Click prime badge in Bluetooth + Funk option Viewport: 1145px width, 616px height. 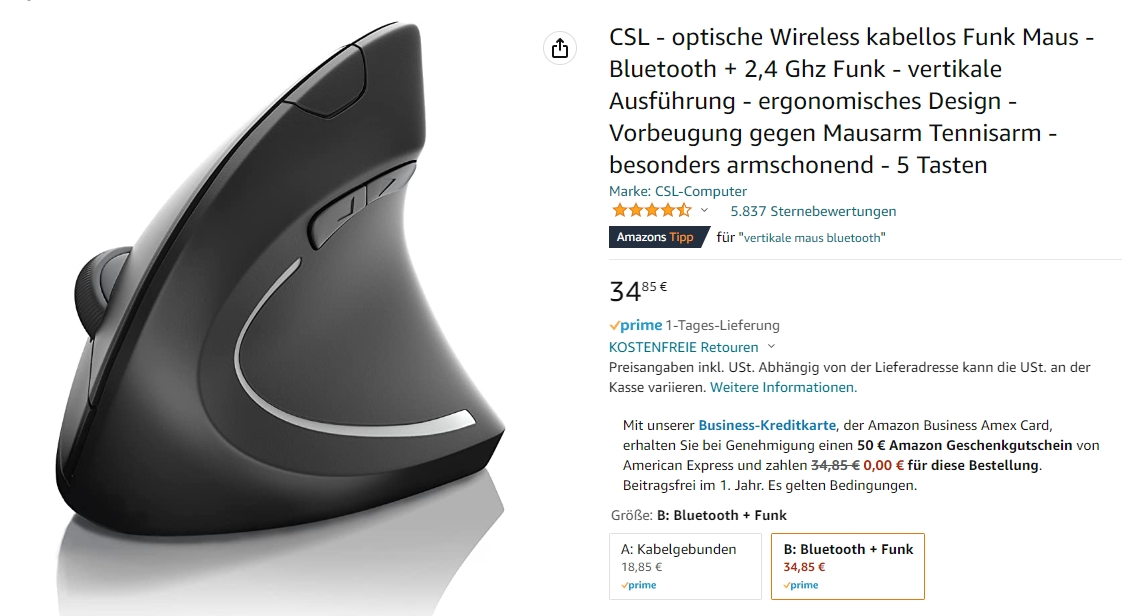[x=801, y=585]
